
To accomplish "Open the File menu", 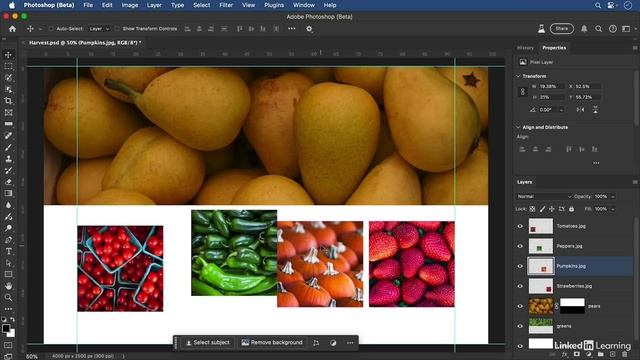I will [x=88, y=5].
